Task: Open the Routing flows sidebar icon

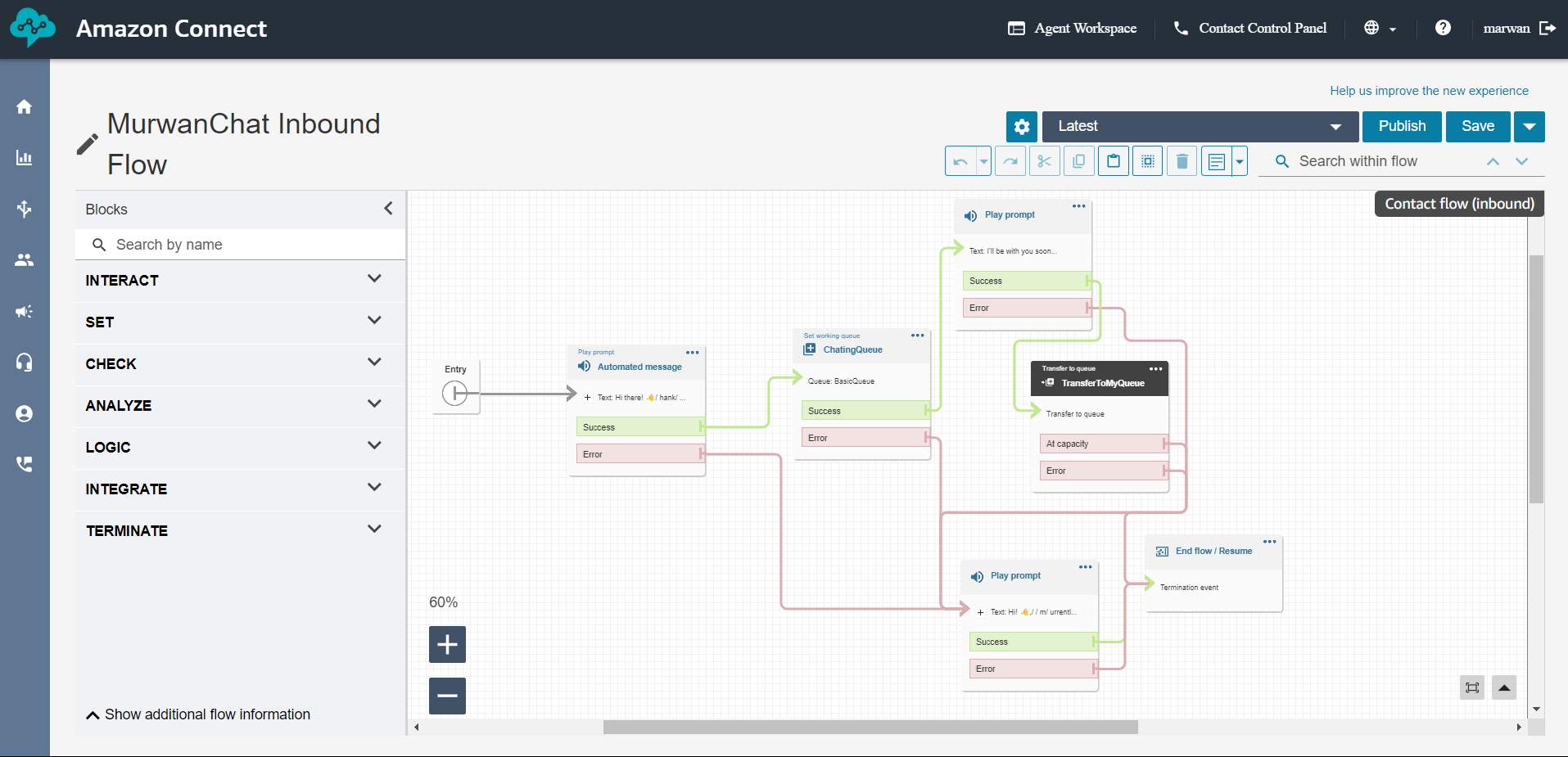Action: click(x=25, y=209)
